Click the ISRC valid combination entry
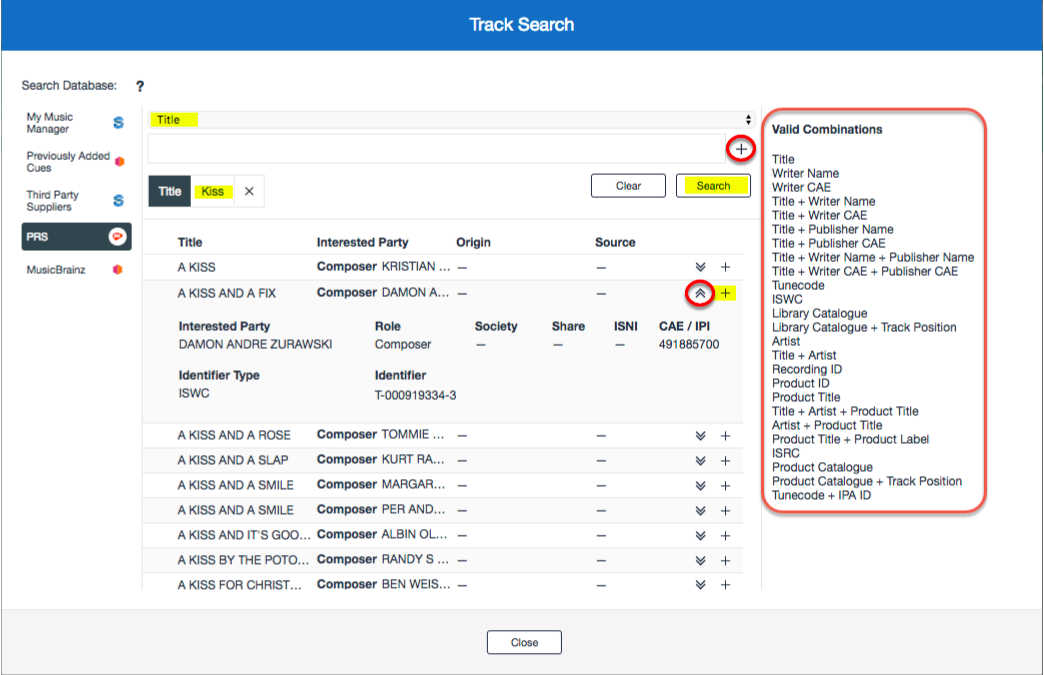The height and width of the screenshot is (675, 1044). click(786, 453)
